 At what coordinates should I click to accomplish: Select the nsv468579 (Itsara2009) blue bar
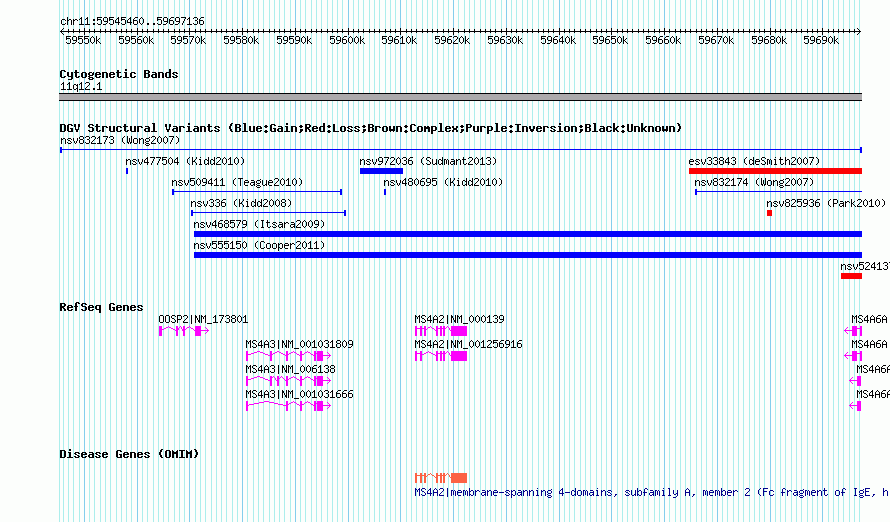click(528, 234)
